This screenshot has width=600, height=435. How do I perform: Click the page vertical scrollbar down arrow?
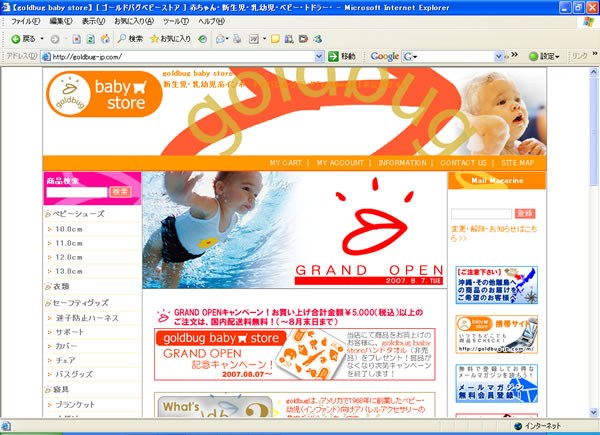click(593, 412)
